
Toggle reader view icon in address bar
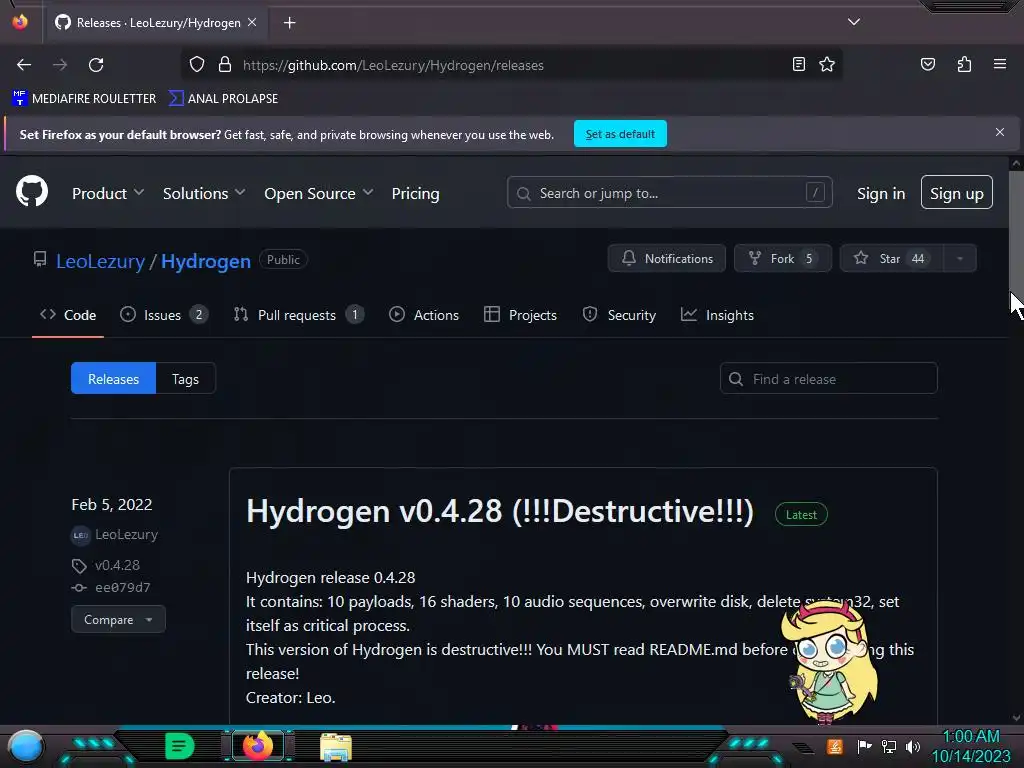(x=798, y=64)
